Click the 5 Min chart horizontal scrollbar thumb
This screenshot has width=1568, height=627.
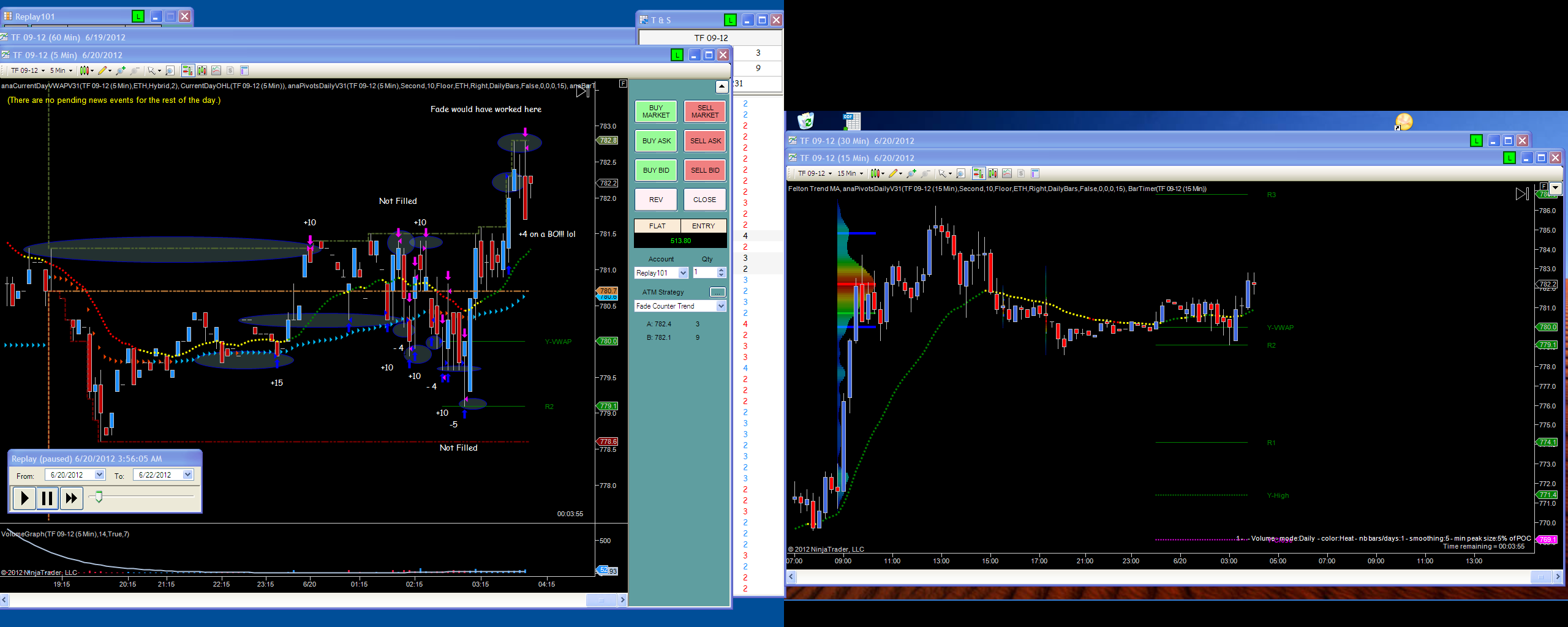(601, 600)
